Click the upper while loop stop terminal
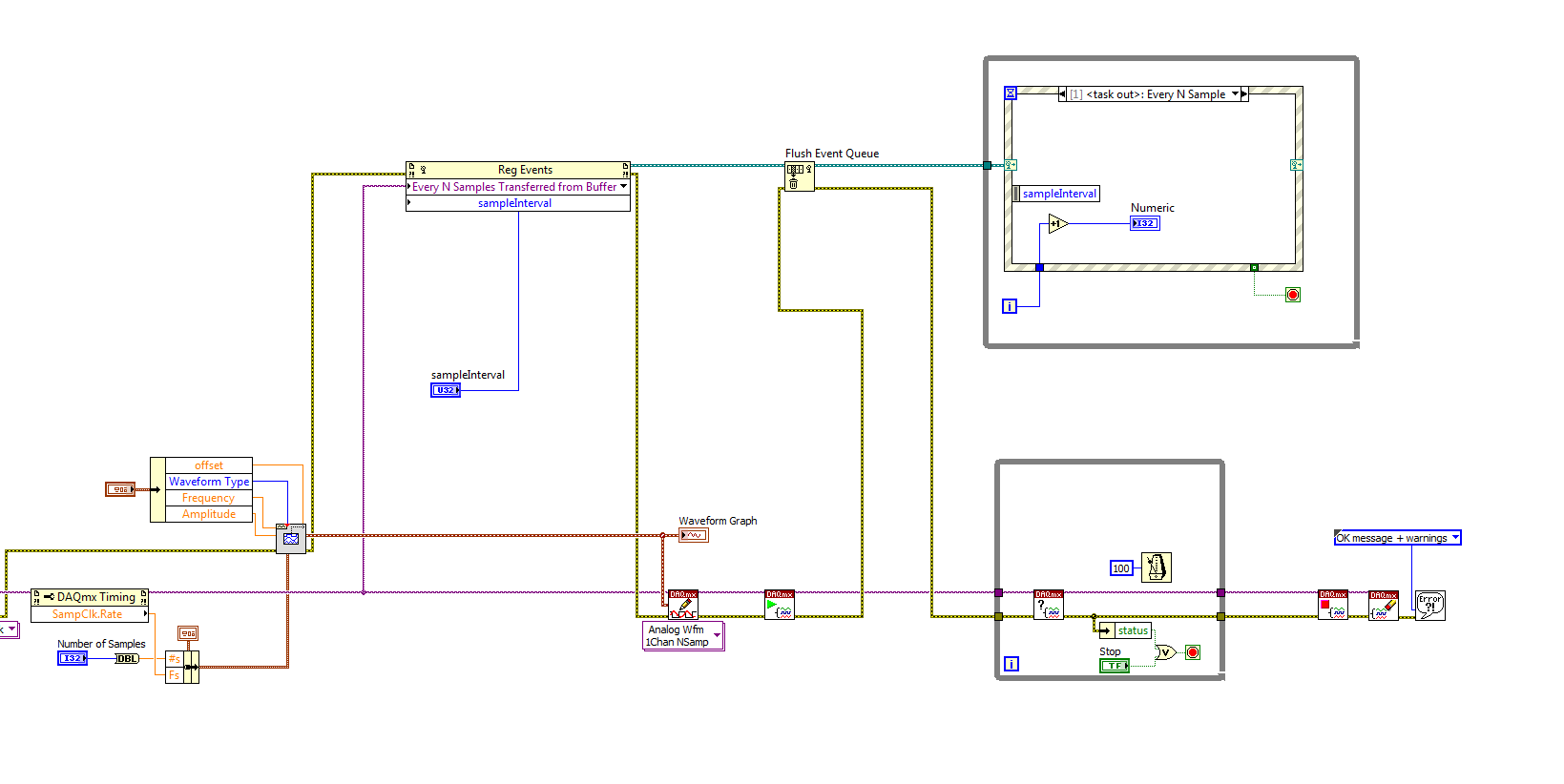 coord(1293,295)
